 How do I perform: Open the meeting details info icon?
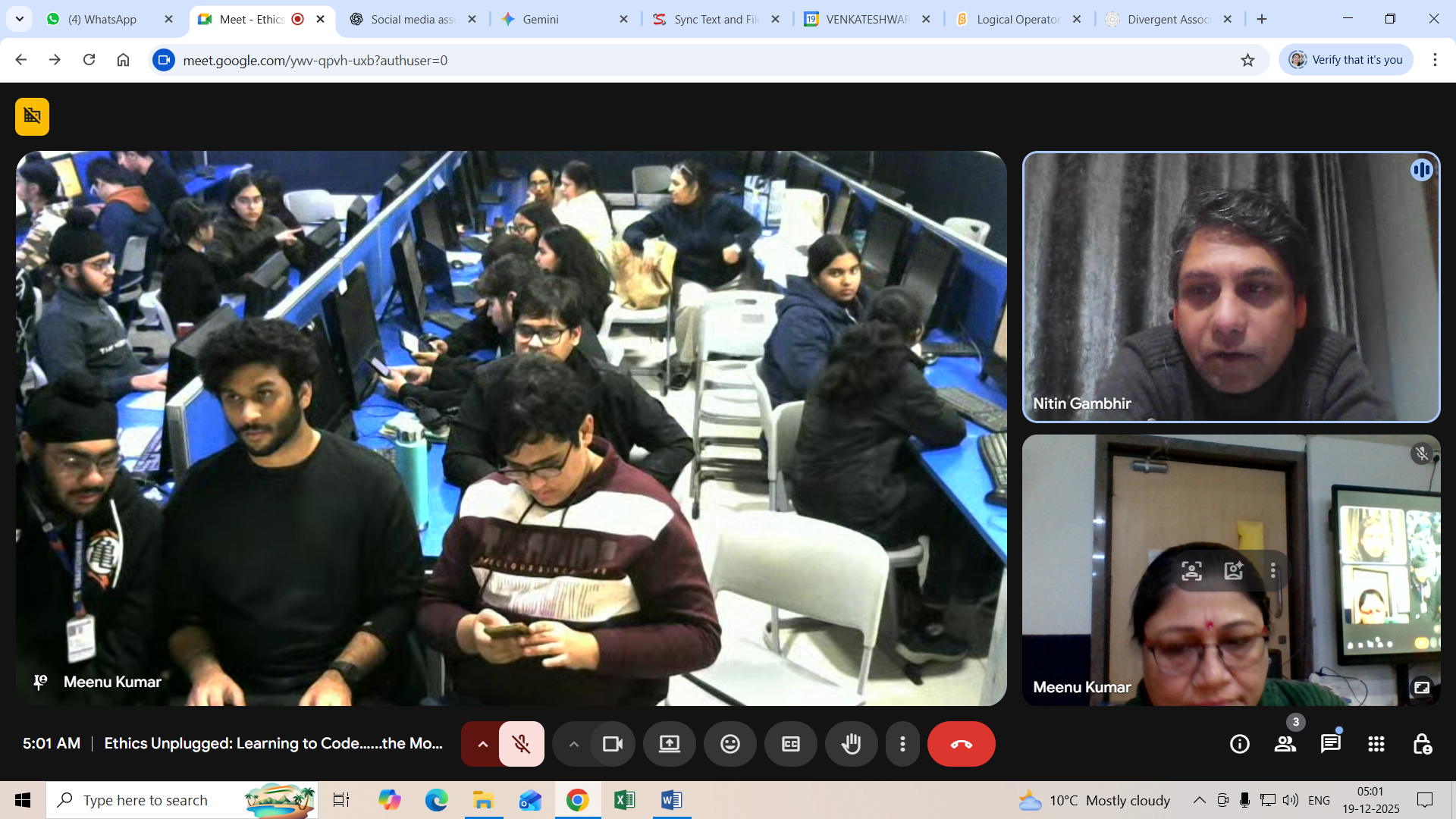click(1239, 744)
